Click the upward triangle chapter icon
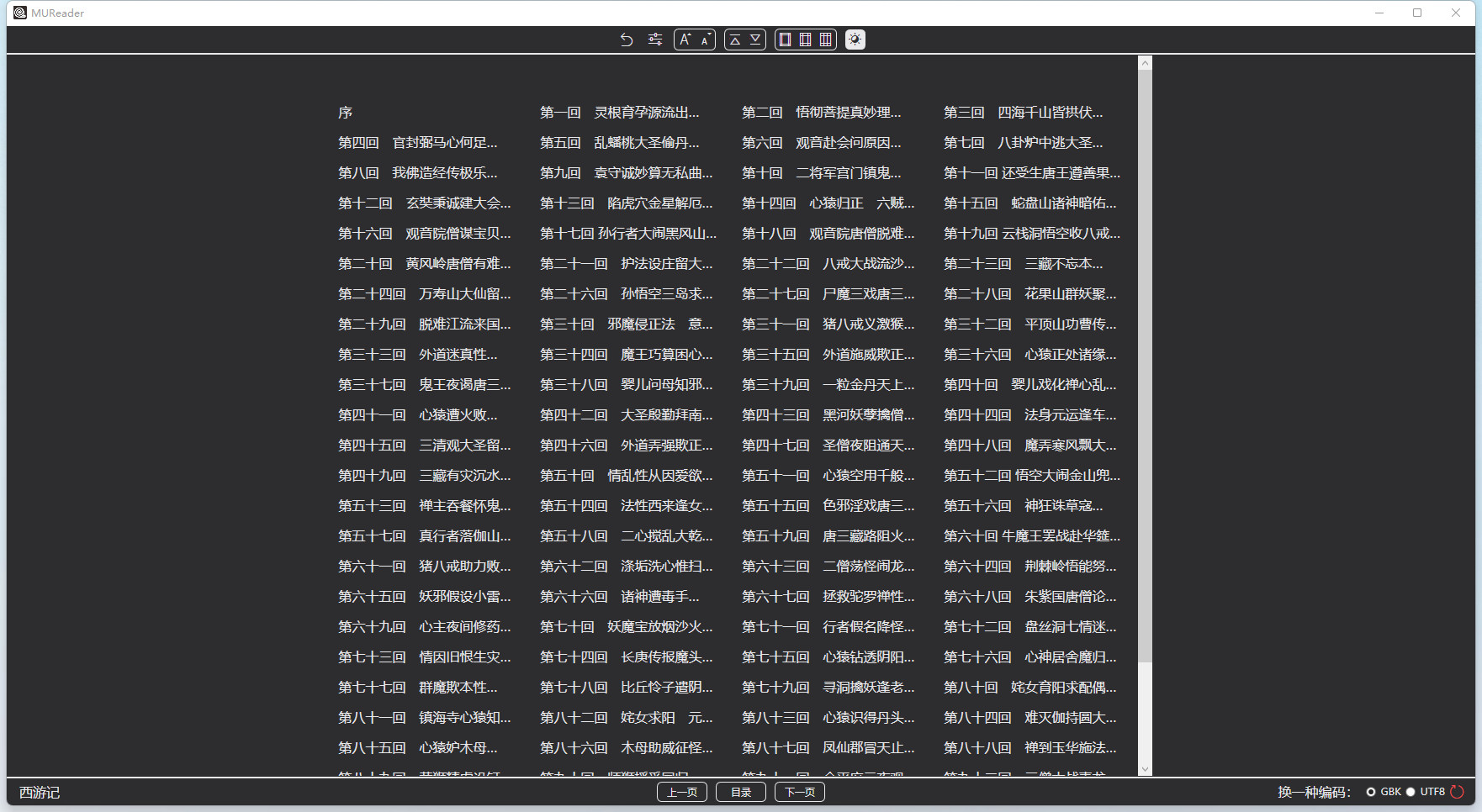Image resolution: width=1482 pixels, height=812 pixels. [735, 40]
